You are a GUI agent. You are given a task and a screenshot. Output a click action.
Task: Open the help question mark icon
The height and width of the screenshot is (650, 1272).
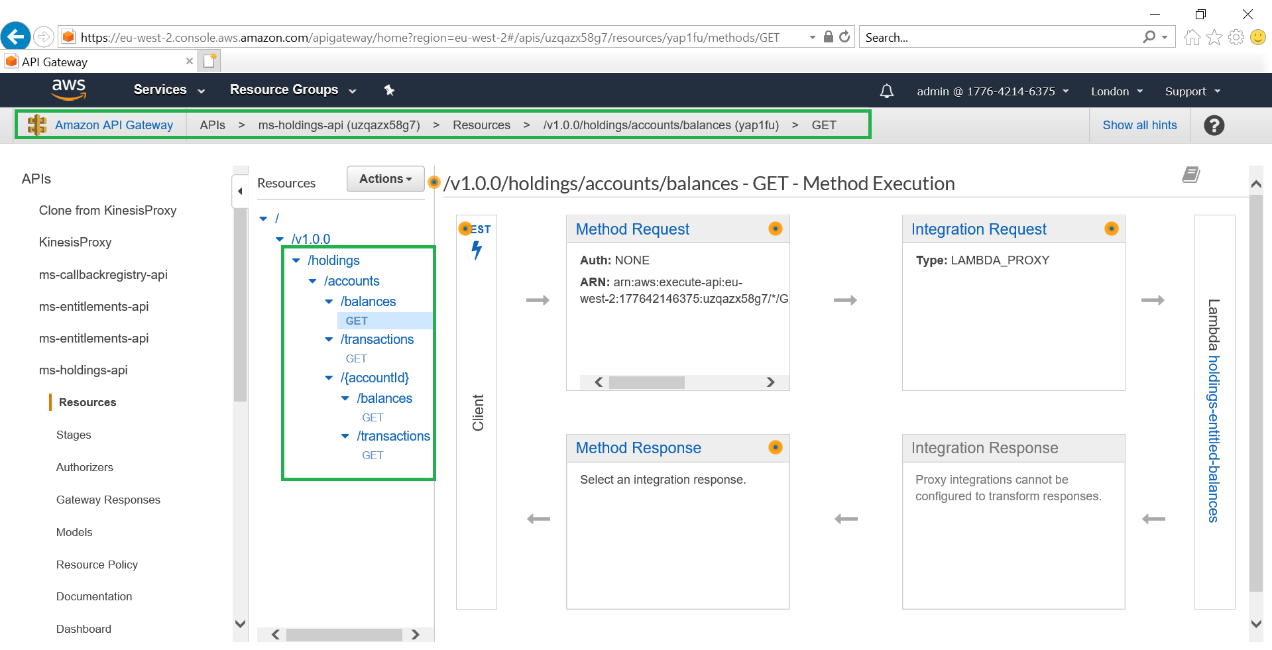[1214, 125]
